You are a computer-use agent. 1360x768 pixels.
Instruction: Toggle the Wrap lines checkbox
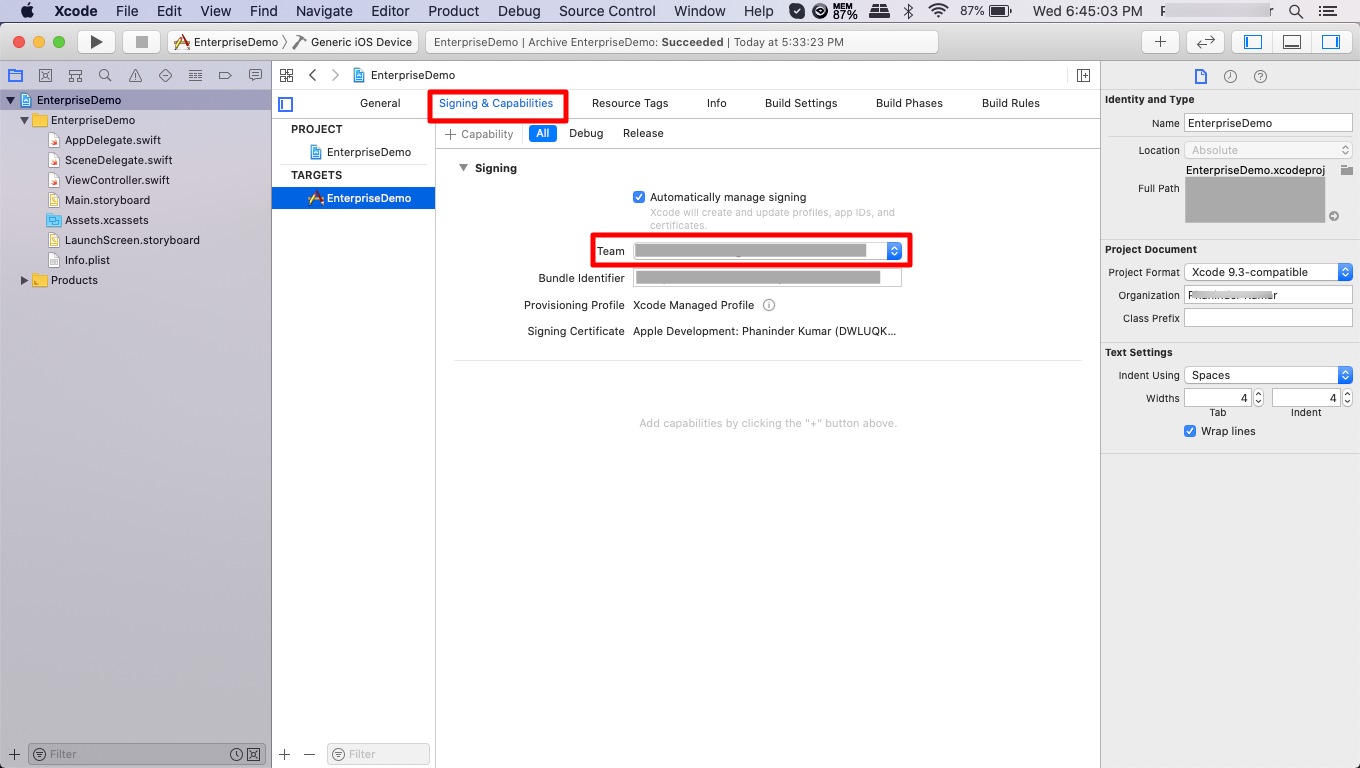1190,431
